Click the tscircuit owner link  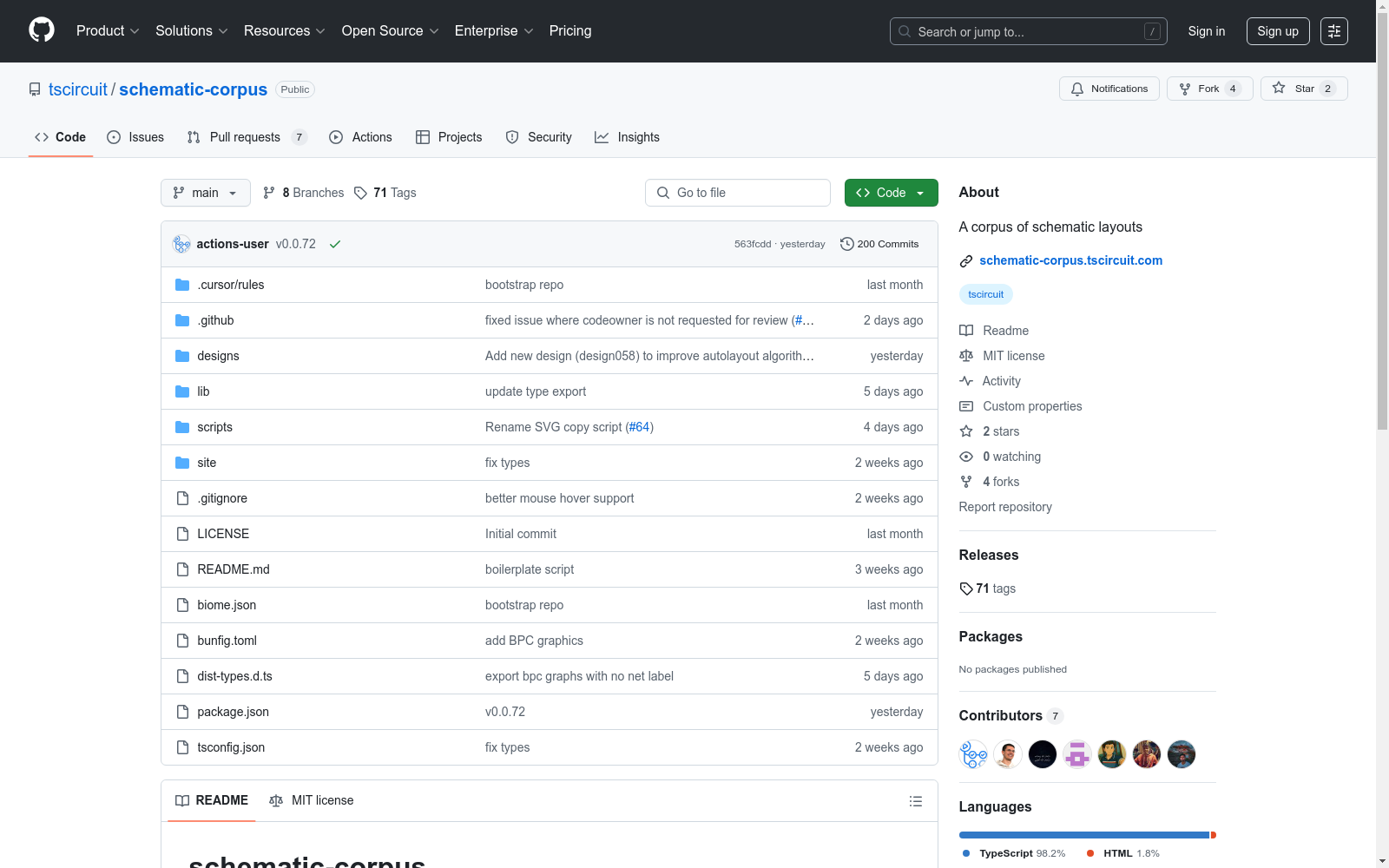point(78,89)
